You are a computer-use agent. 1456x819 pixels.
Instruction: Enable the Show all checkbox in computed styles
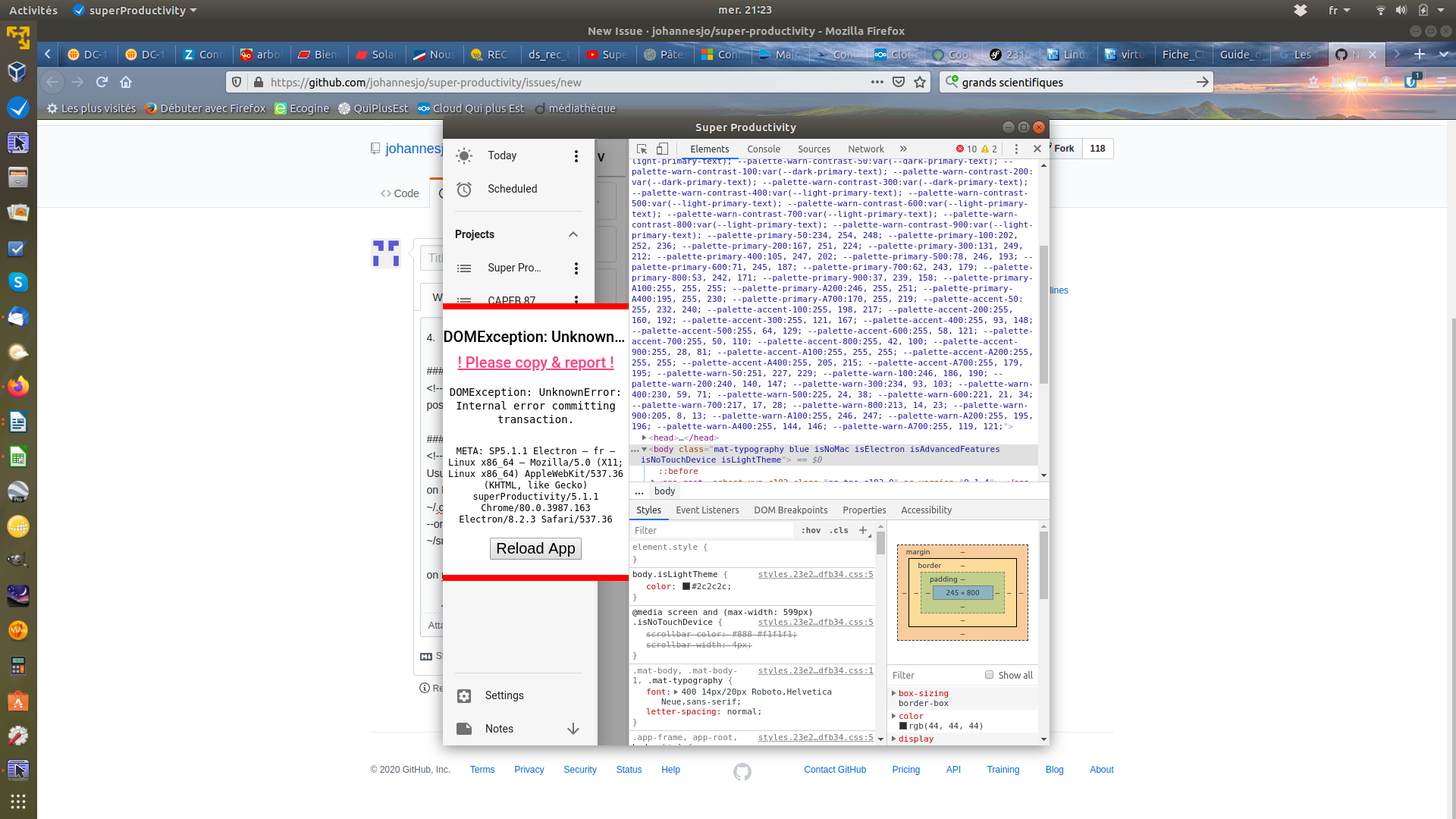(988, 674)
